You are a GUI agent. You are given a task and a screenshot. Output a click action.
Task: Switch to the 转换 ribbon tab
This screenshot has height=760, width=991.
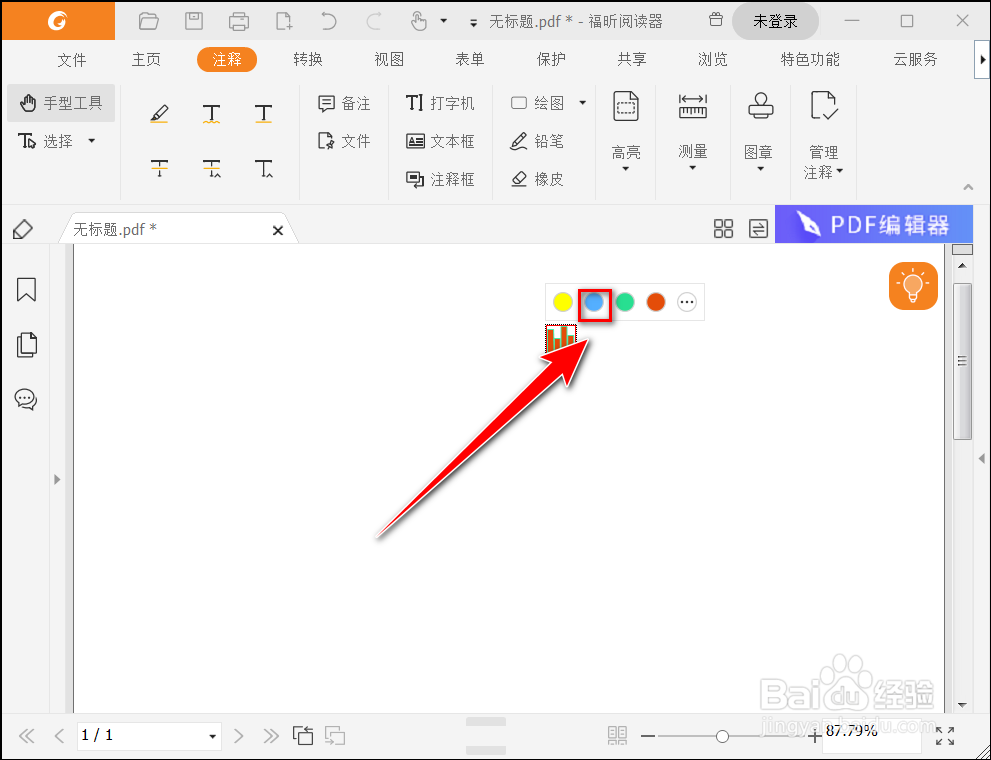pyautogui.click(x=308, y=59)
